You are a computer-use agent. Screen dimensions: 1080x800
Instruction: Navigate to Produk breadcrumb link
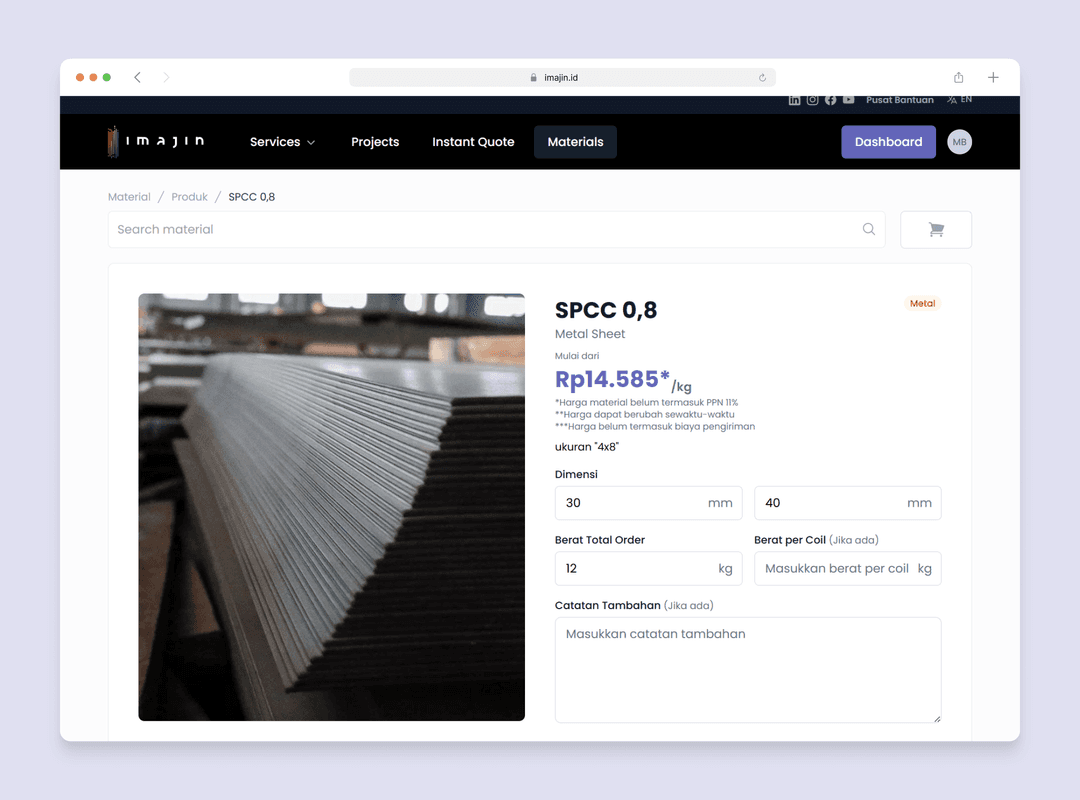(x=189, y=197)
